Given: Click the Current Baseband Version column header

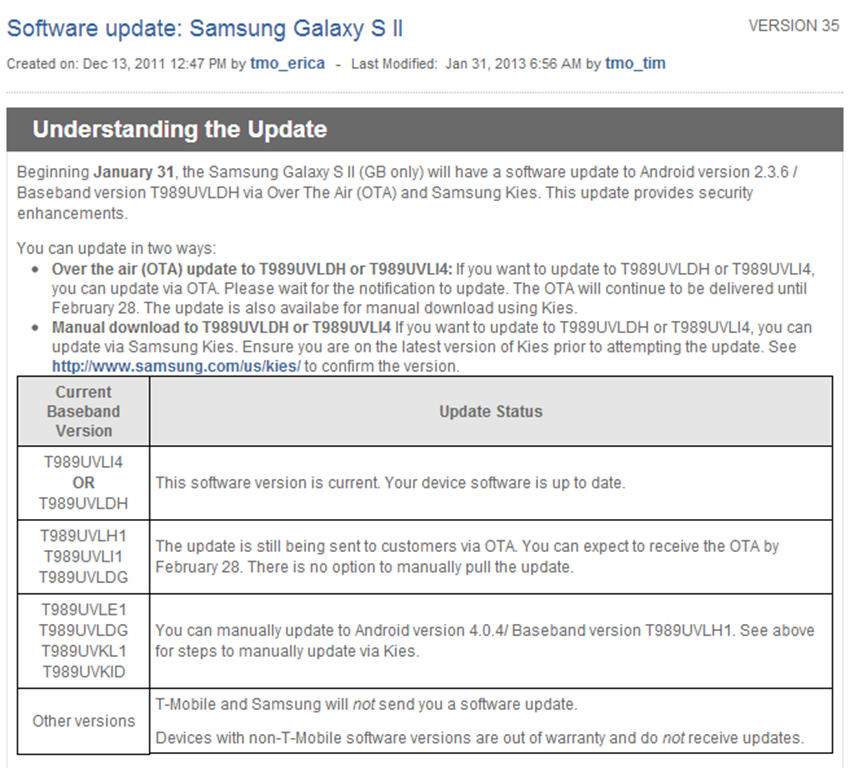Looking at the screenshot, I should (83, 411).
